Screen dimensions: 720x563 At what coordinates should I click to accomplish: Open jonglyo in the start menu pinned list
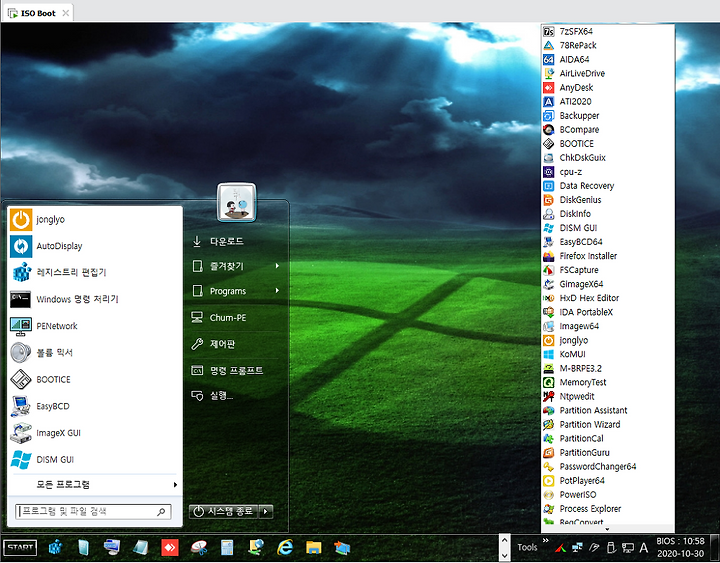(95, 220)
